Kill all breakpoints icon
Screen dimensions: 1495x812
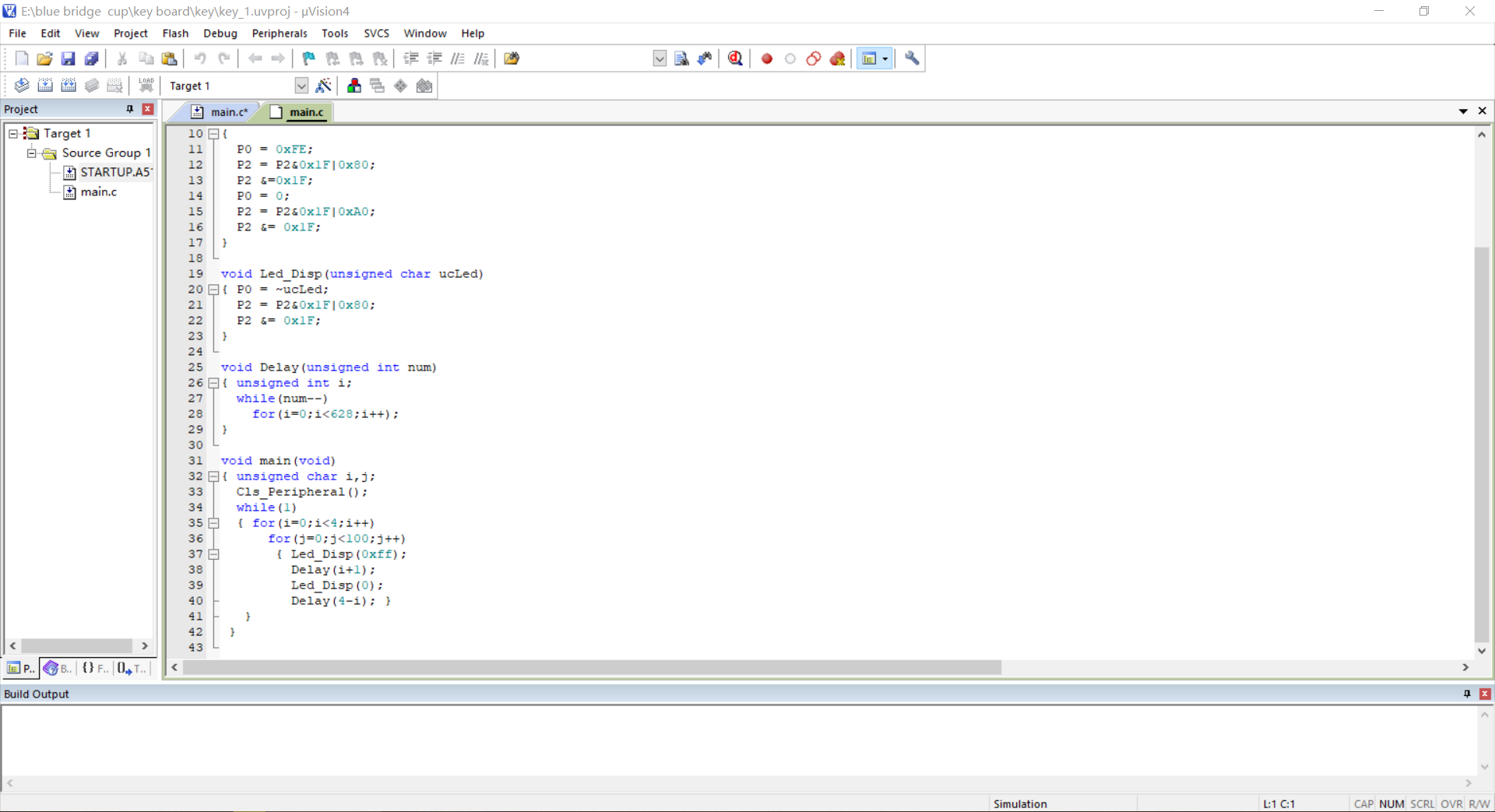point(837,58)
